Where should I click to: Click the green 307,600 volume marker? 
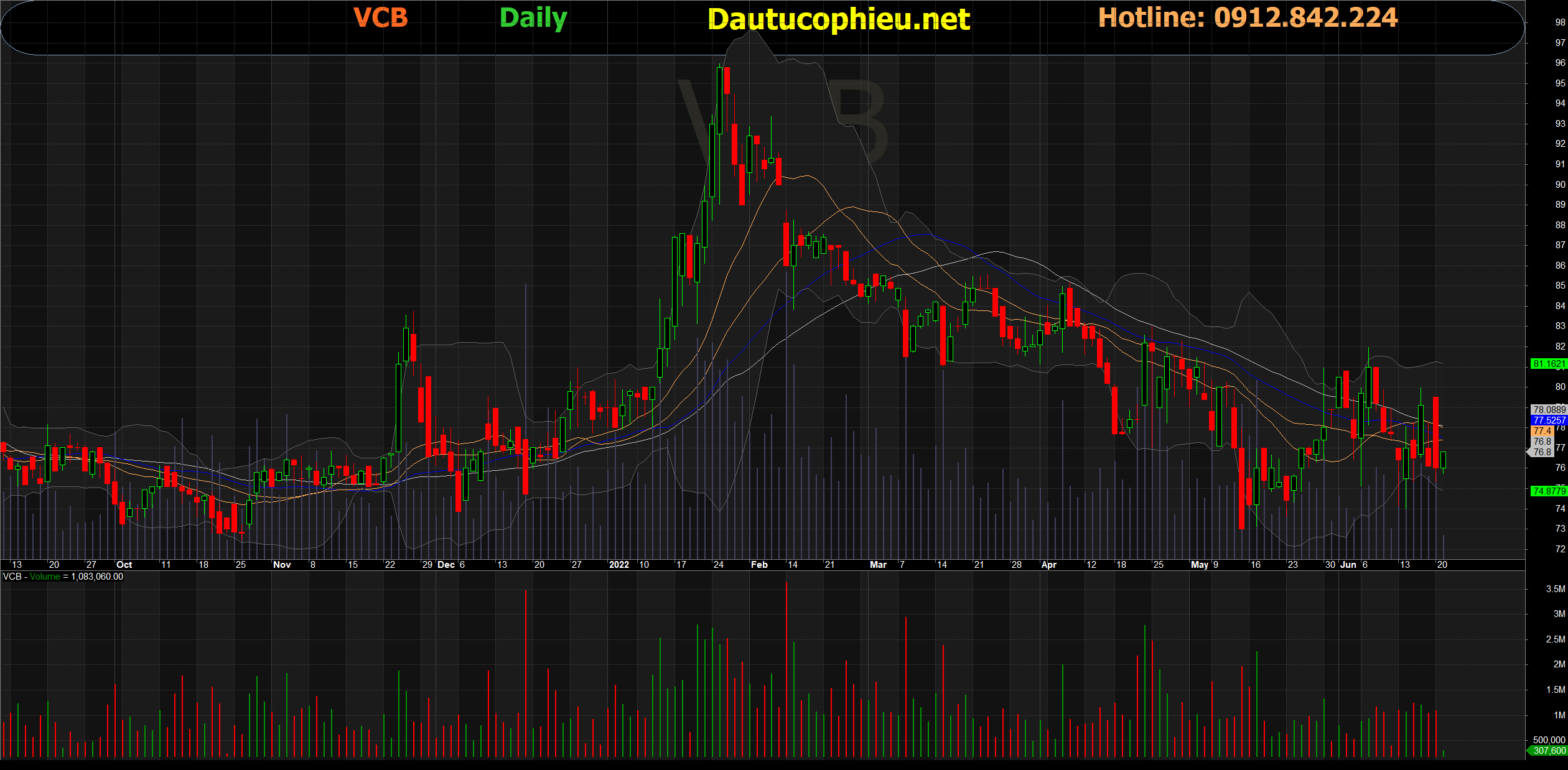tap(1548, 751)
